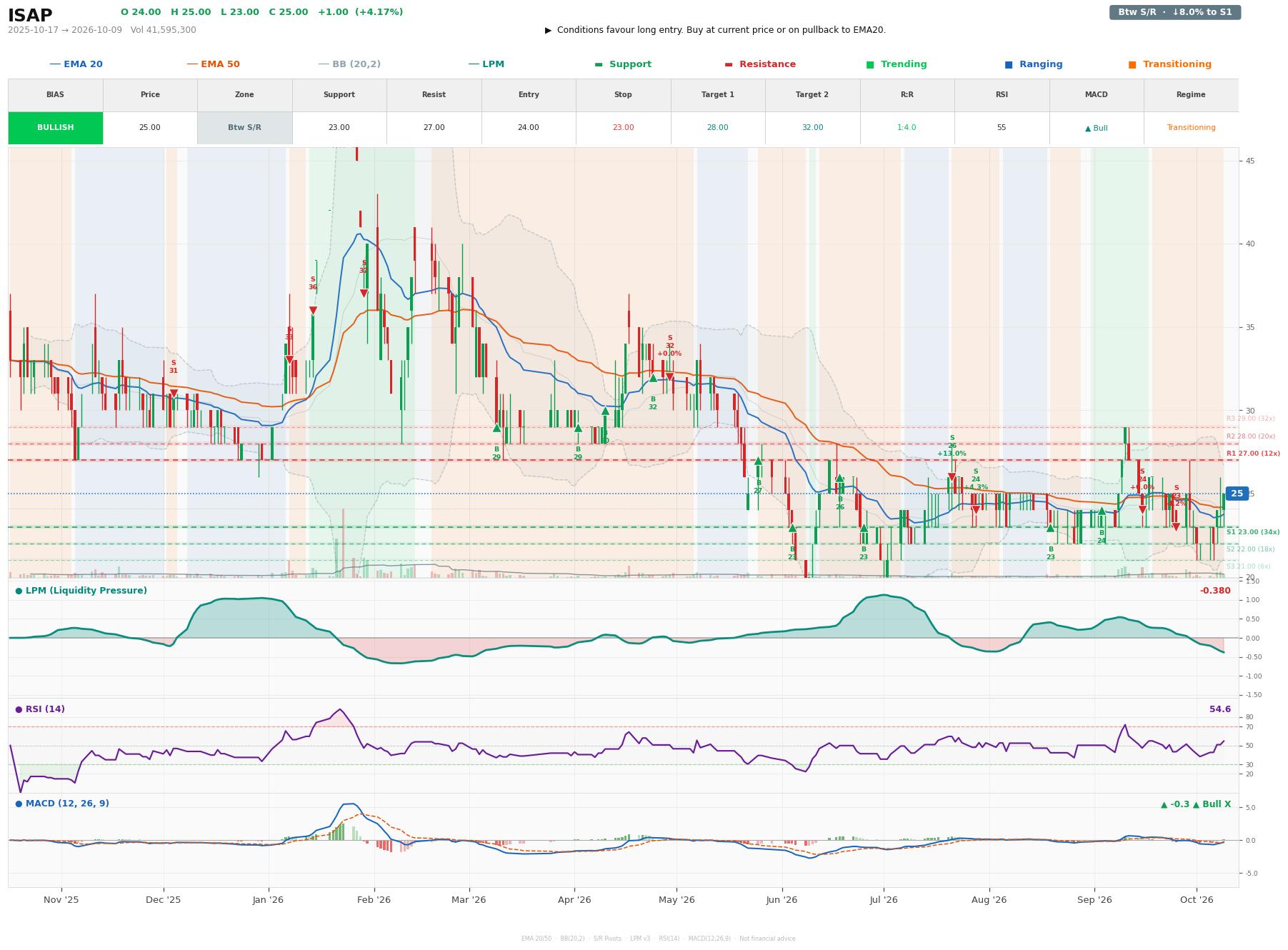The height and width of the screenshot is (950, 1288).
Task: Toggle the LPM legend entry
Action: [x=486, y=64]
